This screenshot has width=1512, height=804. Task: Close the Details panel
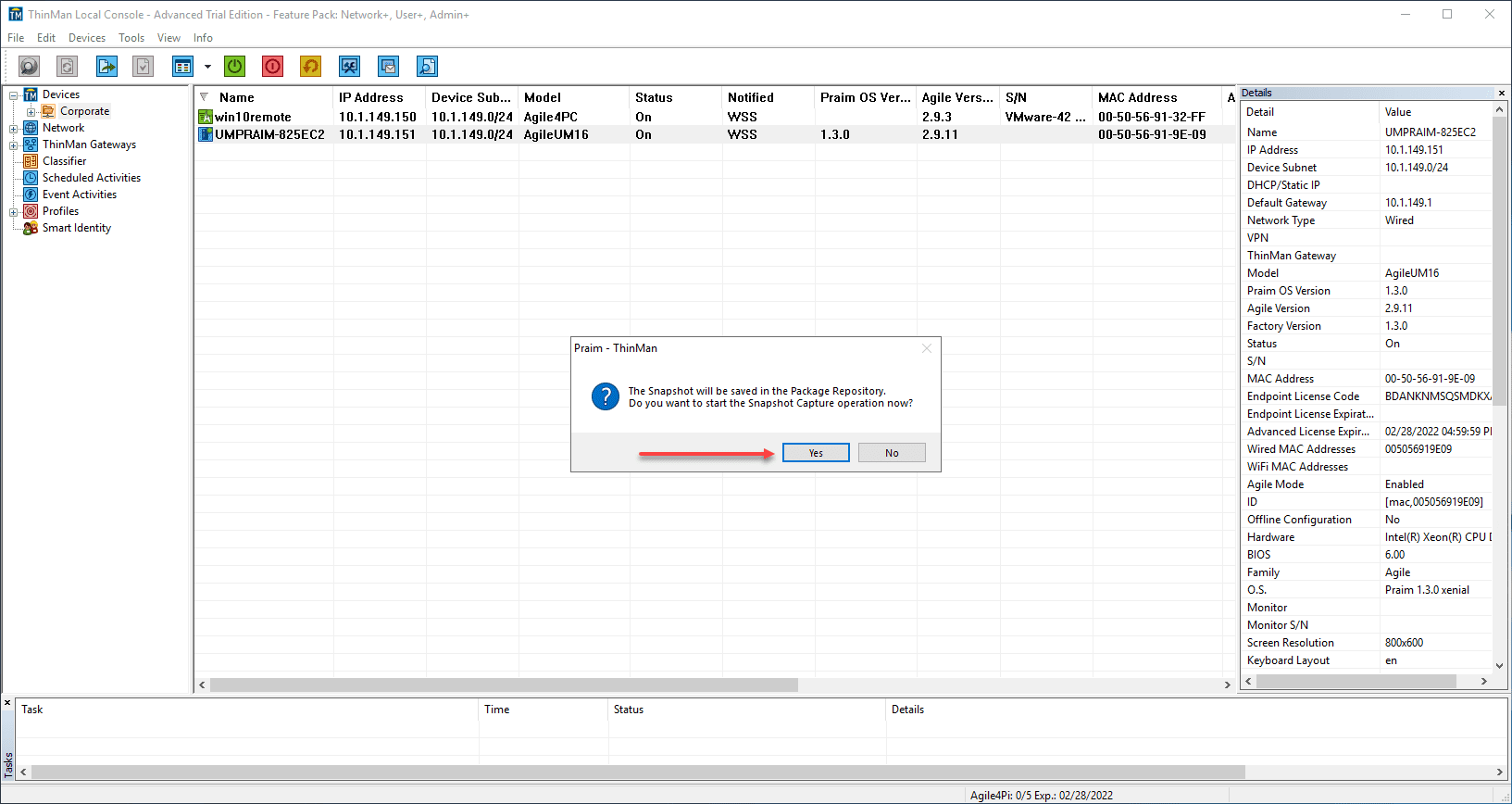click(1502, 93)
